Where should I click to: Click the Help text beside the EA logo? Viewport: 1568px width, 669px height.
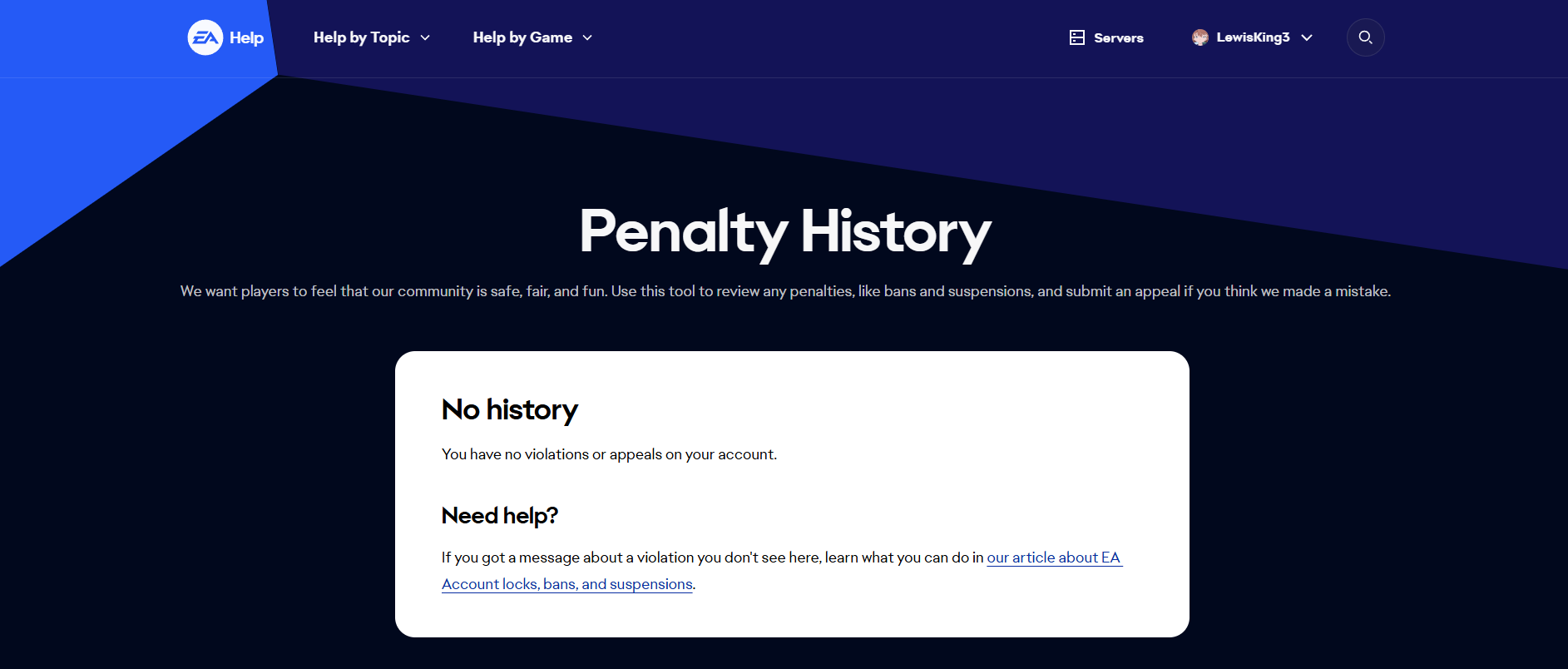pos(246,37)
